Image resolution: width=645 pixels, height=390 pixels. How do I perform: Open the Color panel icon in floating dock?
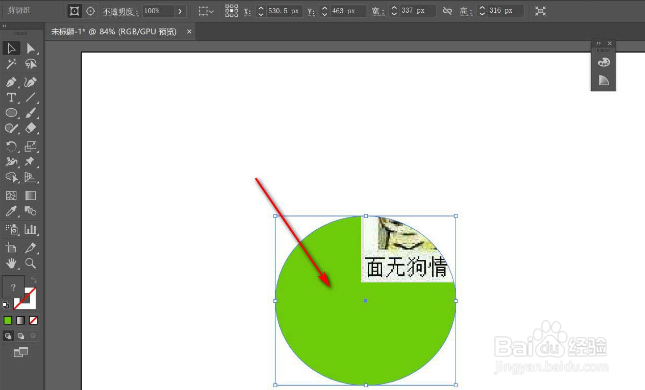(x=603, y=63)
